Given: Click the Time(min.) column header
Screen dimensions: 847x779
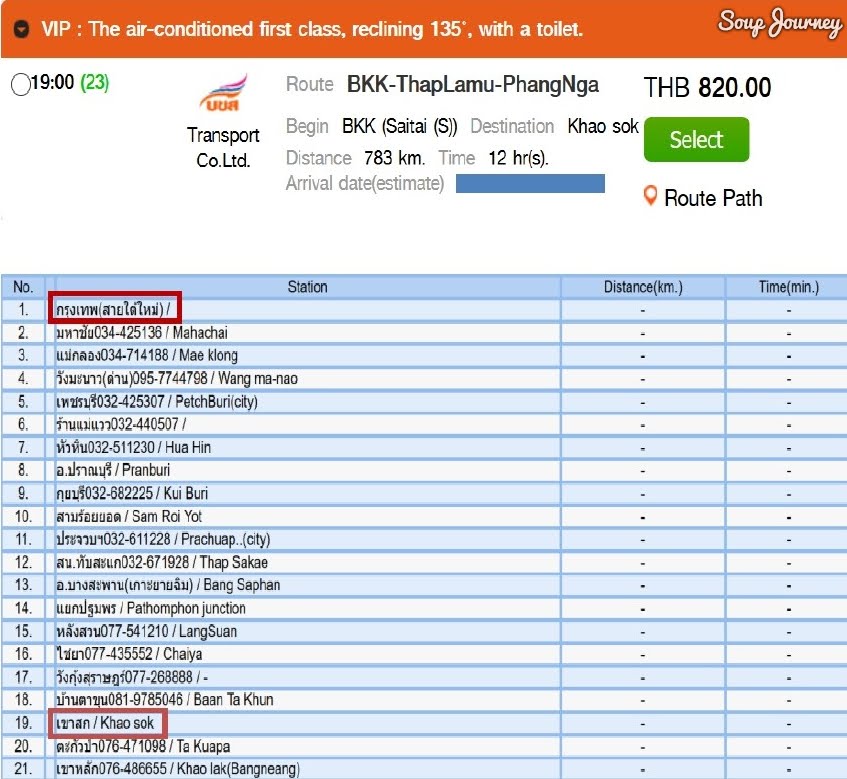Looking at the screenshot, I should [788, 287].
